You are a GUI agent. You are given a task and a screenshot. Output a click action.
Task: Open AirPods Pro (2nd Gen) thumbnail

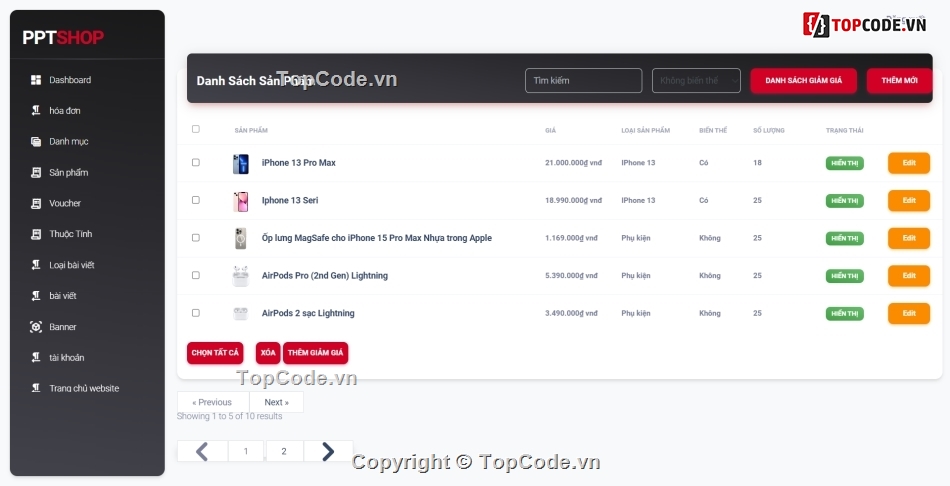point(241,276)
